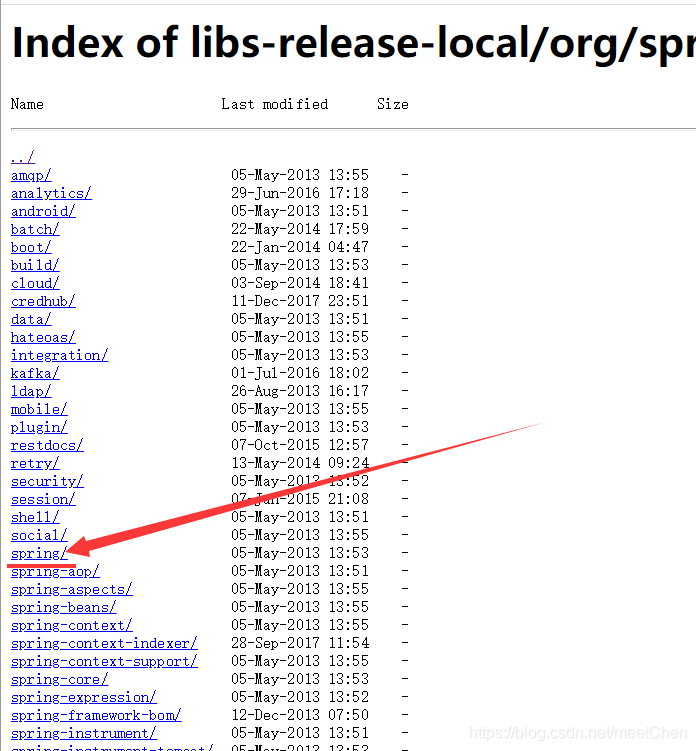
Task: Open the spring-expression/ link
Action: [x=83, y=697]
